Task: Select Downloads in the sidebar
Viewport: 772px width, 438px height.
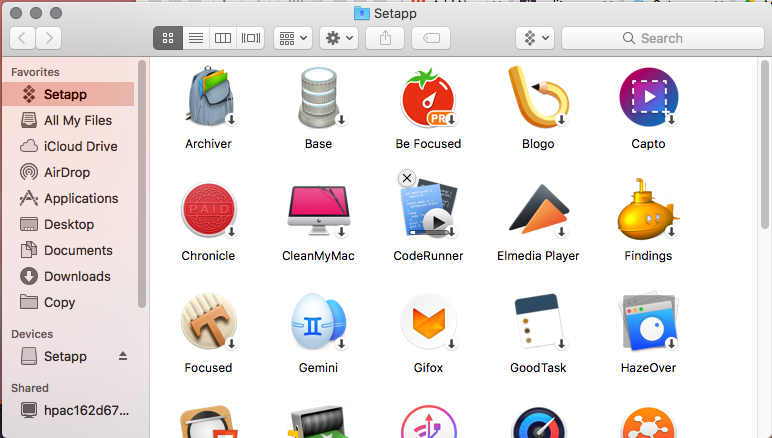Action: click(x=77, y=276)
